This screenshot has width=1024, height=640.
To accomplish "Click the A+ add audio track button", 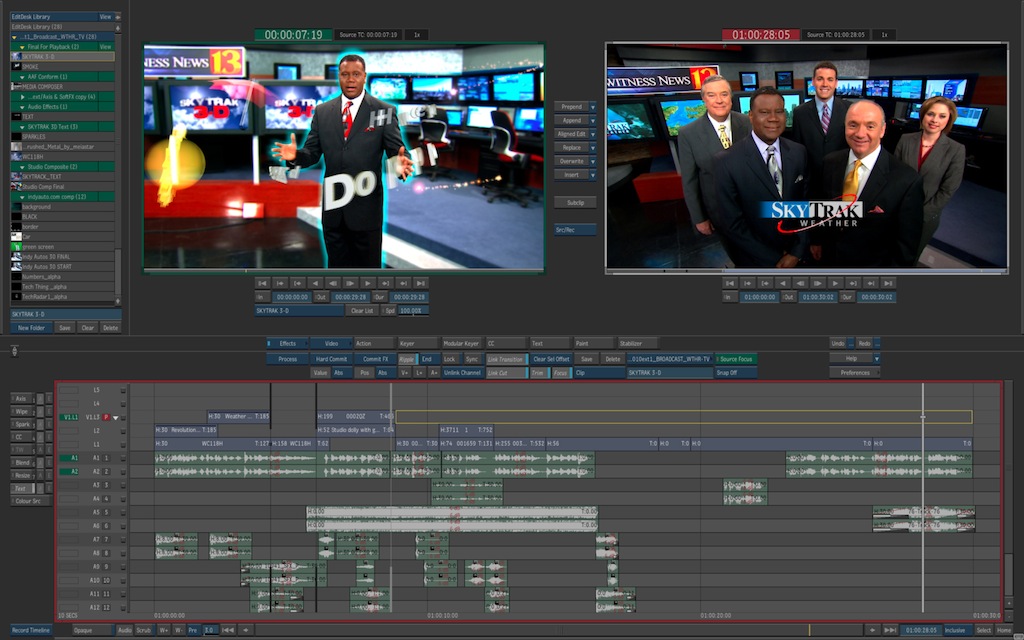I will click(x=434, y=373).
